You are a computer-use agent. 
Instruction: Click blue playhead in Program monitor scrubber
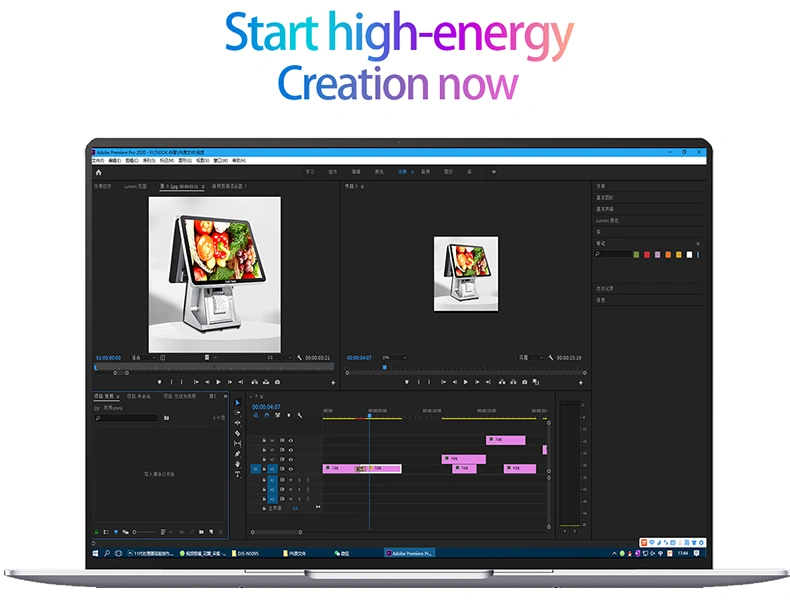pyautogui.click(x=385, y=367)
